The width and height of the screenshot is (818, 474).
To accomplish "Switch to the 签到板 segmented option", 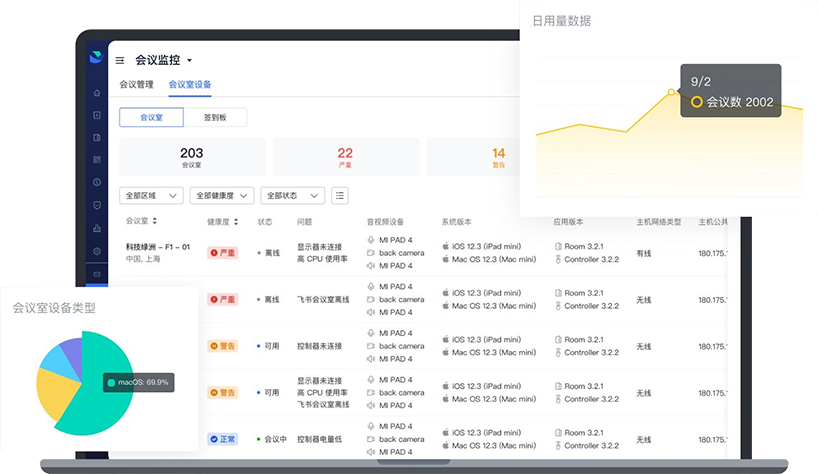I will click(215, 118).
